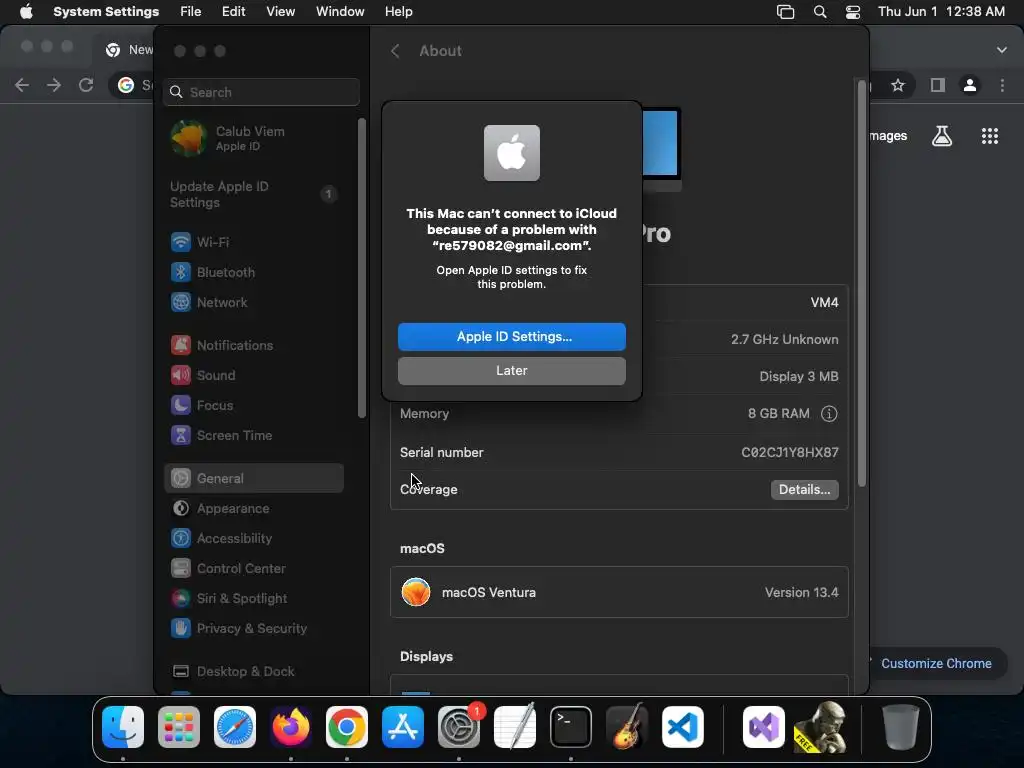Reload the Chrome page

point(86,85)
